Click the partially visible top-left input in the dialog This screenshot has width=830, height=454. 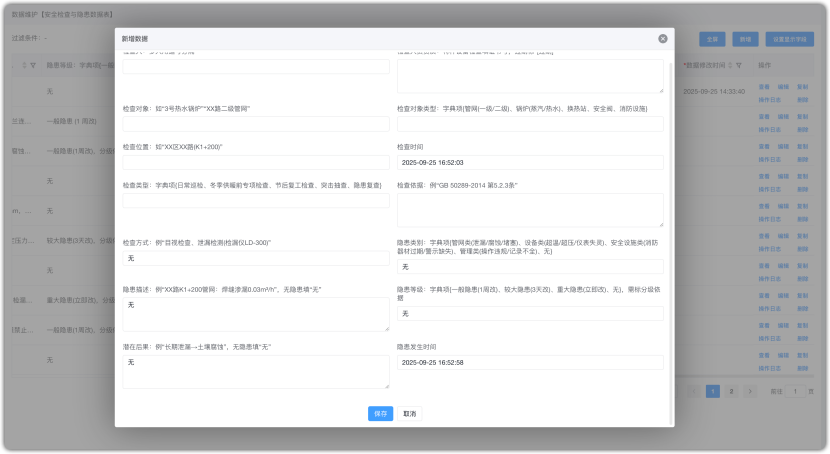[x=256, y=66]
